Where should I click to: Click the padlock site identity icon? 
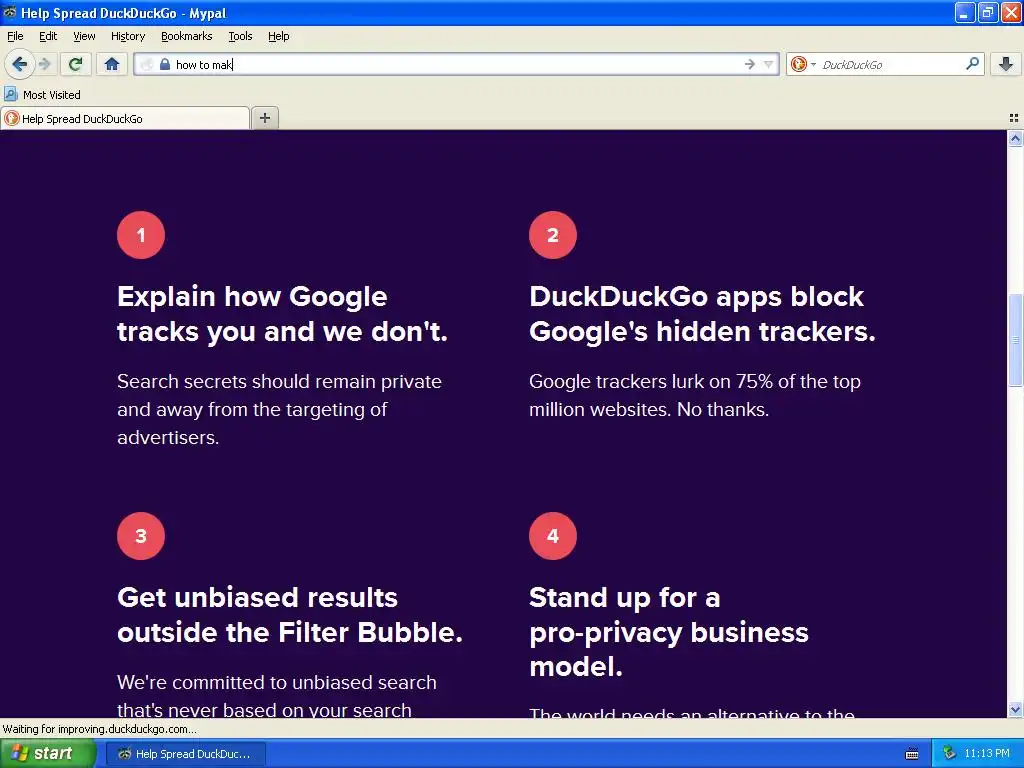coord(165,64)
